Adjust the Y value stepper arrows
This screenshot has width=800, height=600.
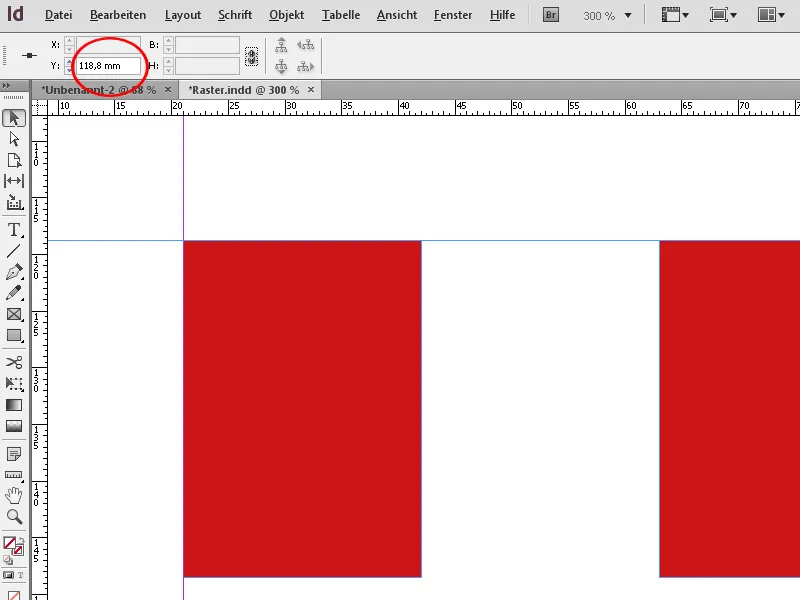pos(69,66)
